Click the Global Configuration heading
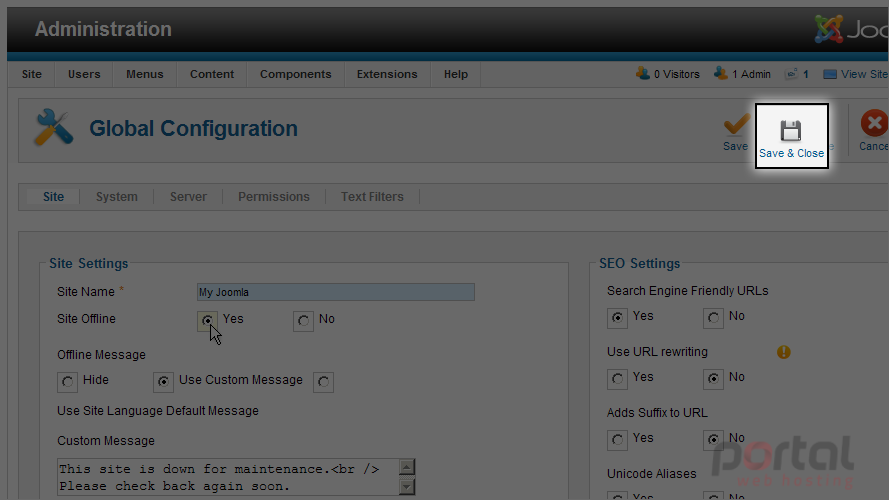The height and width of the screenshot is (500, 889). point(193,129)
